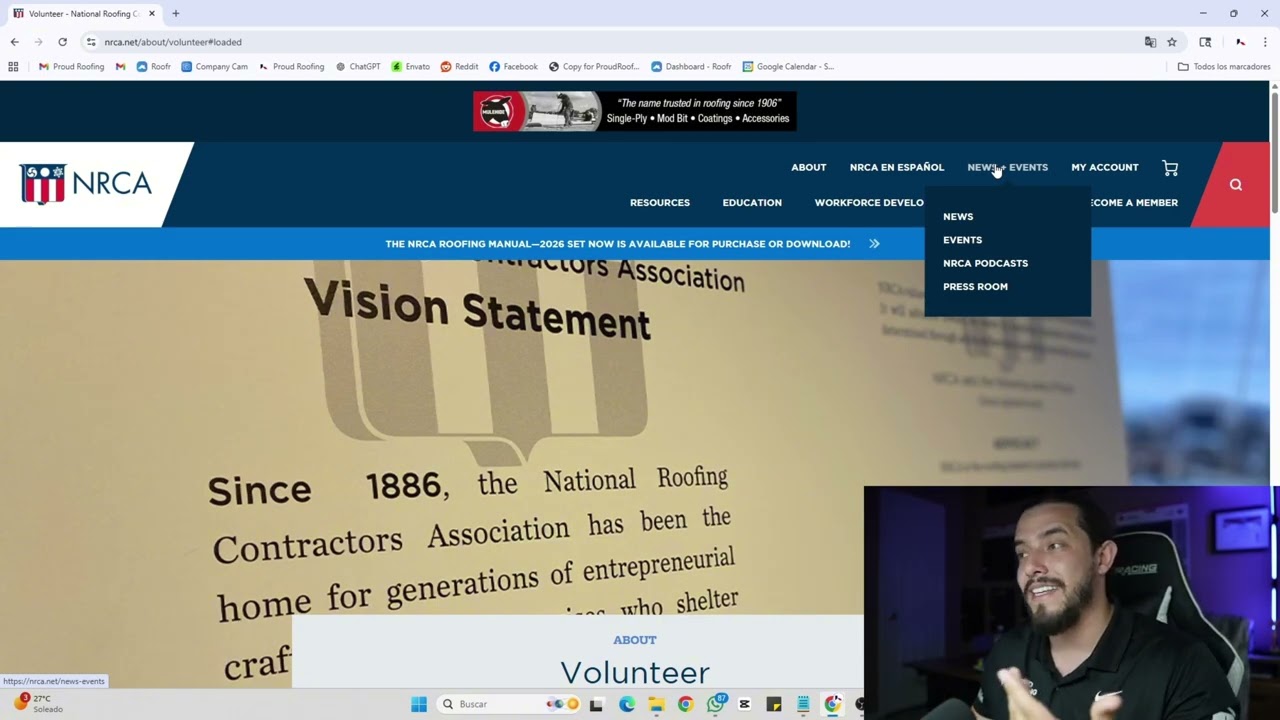Expand the About navigation menu

808,167
